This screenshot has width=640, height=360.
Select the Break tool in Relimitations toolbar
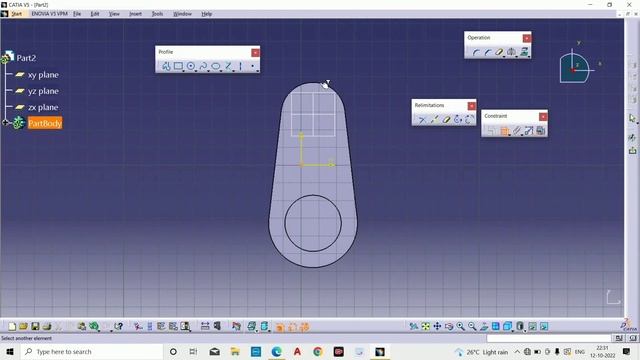click(x=434, y=119)
